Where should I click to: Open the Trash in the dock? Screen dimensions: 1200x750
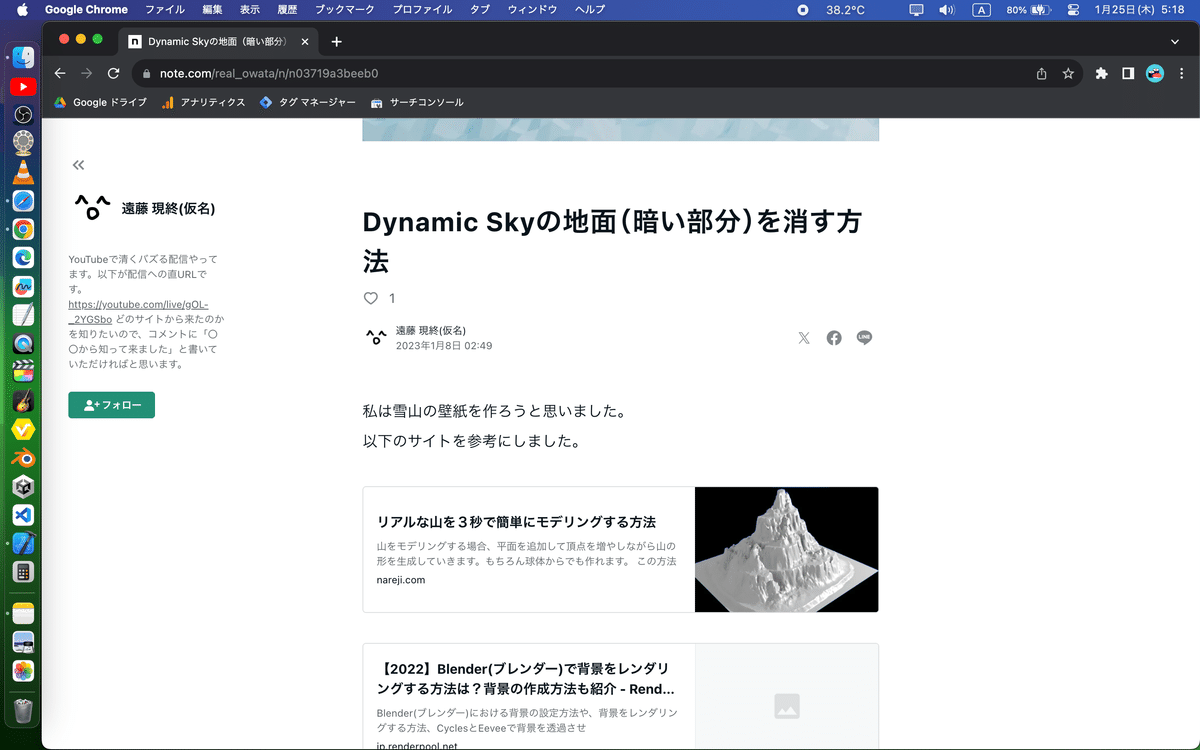[23, 711]
